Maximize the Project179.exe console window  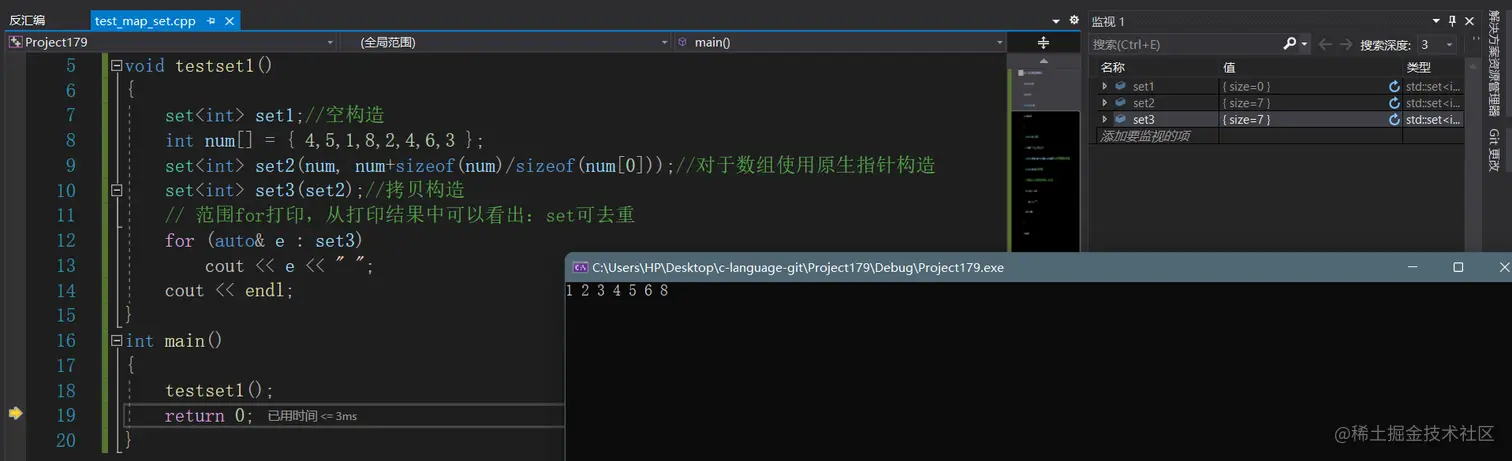(1458, 267)
